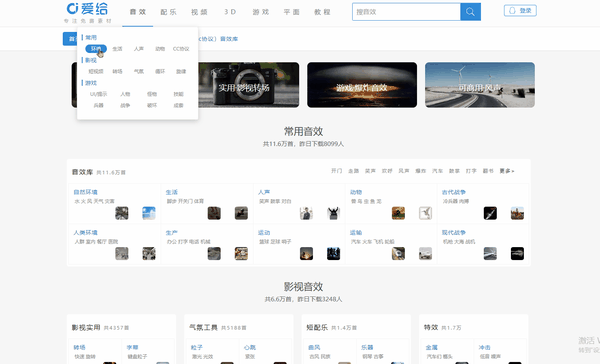
Task: Click the white bird thumbnail under 动物
Action: click(x=426, y=213)
